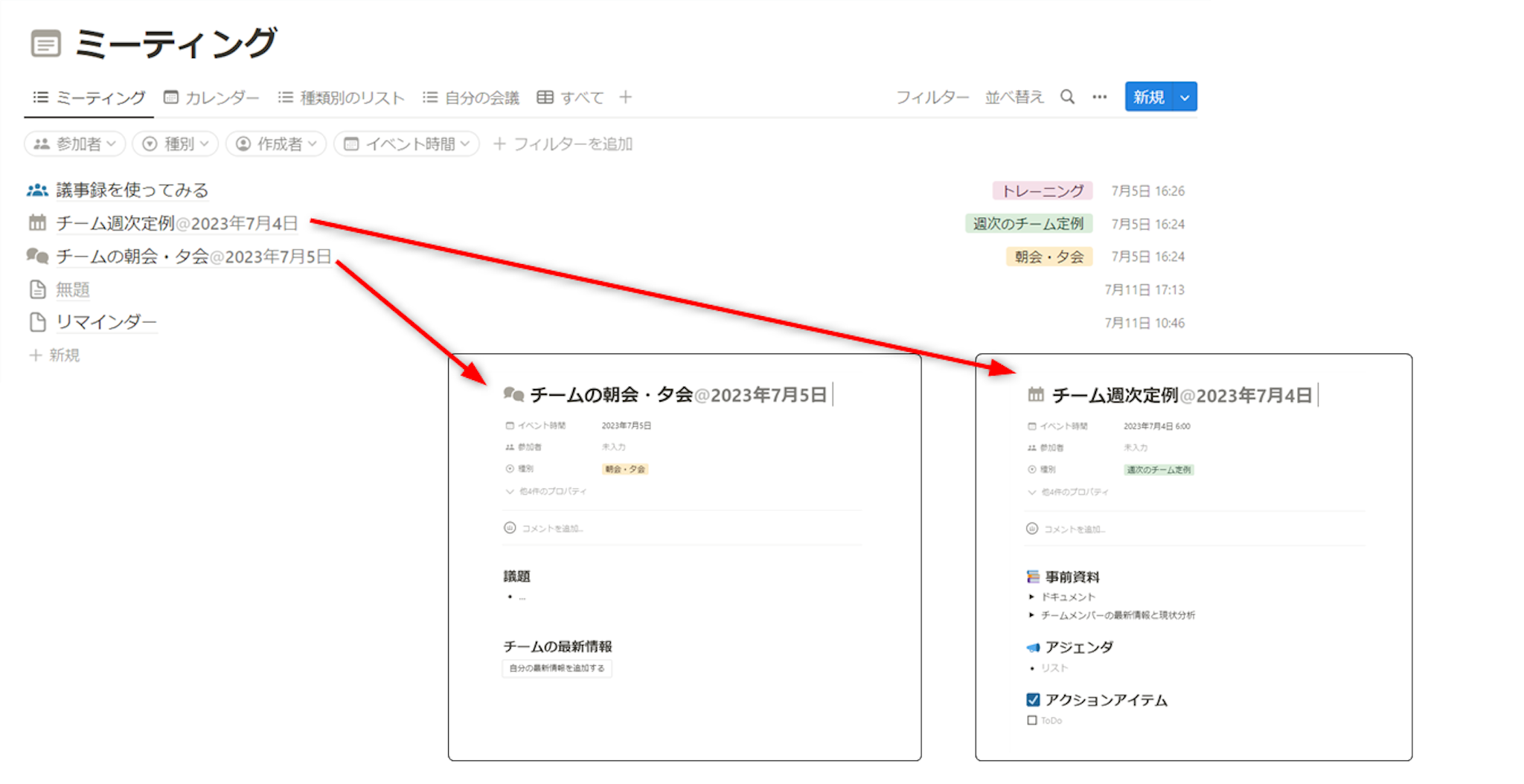The image size is (1524, 784).
Task: Click the 自分の最新情報を追加する button
Action: pos(557,668)
